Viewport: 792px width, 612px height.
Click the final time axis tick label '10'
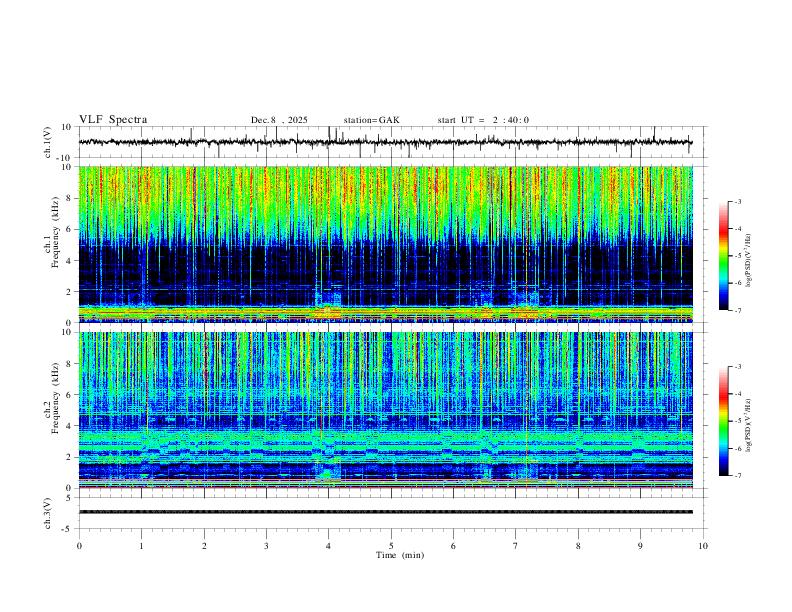[703, 546]
